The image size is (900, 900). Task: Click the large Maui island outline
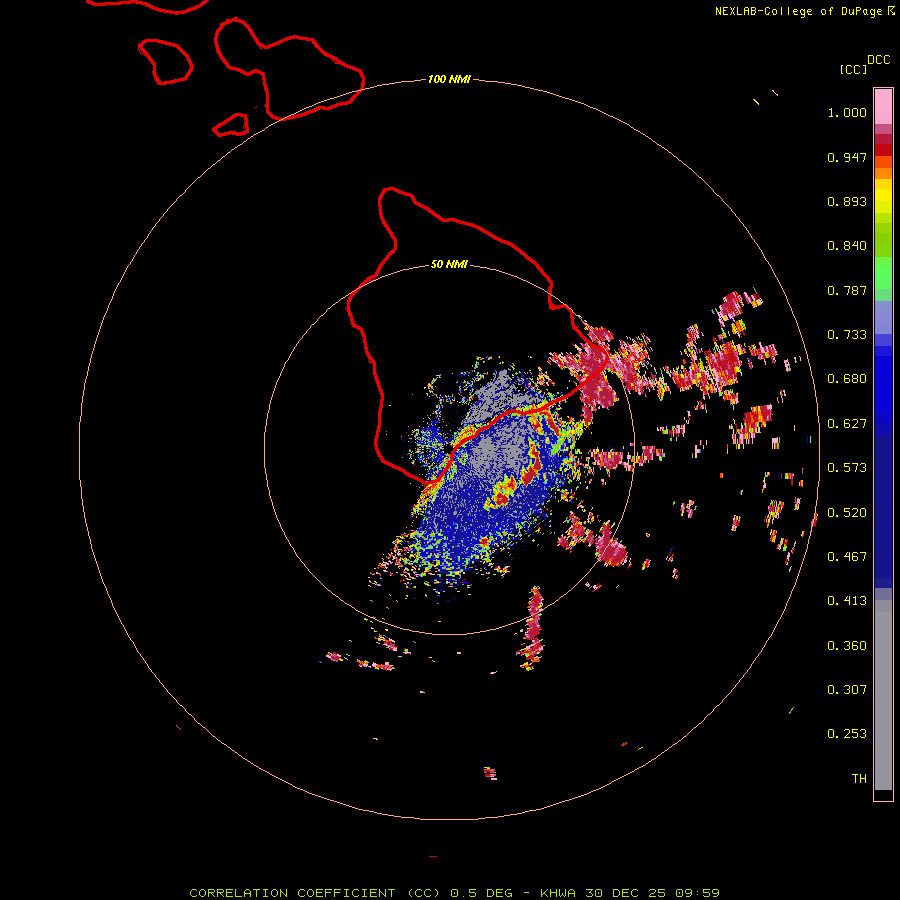pos(289,69)
